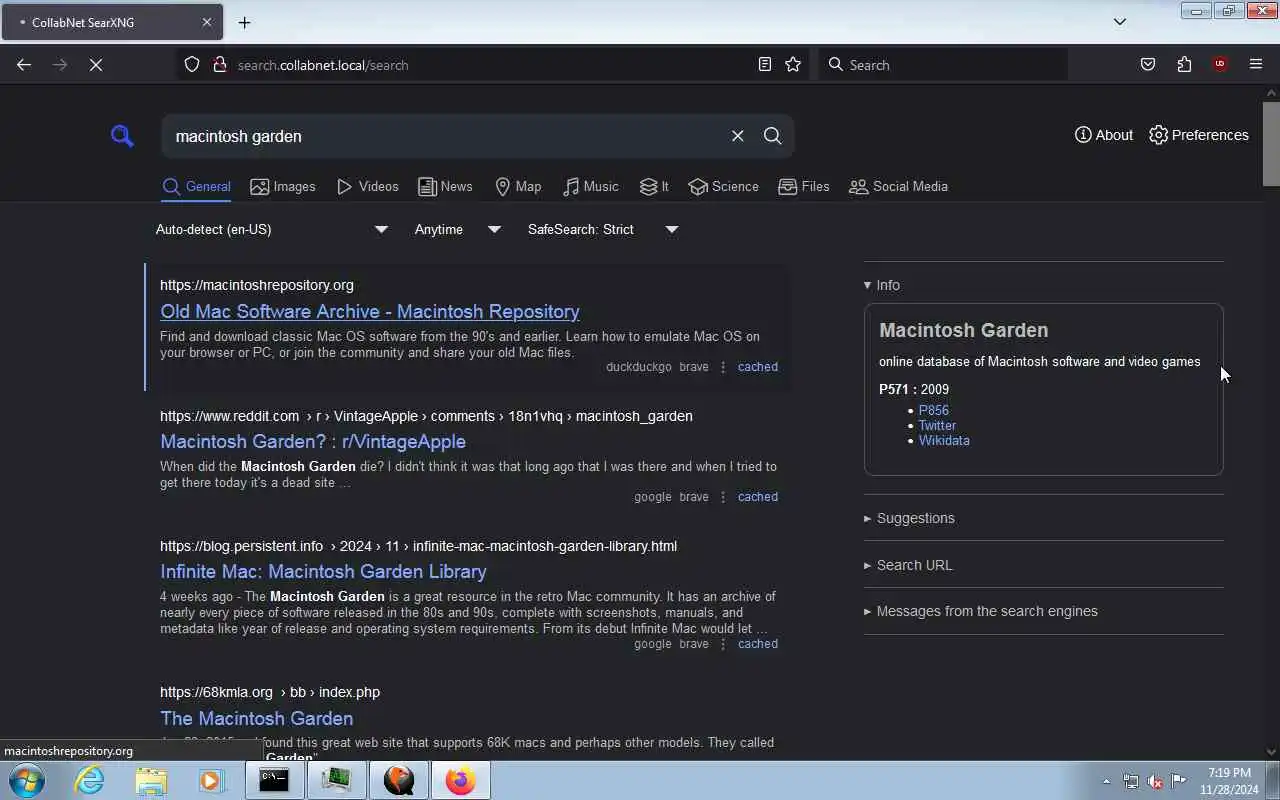Open the Windows Start menu

[x=25, y=780]
